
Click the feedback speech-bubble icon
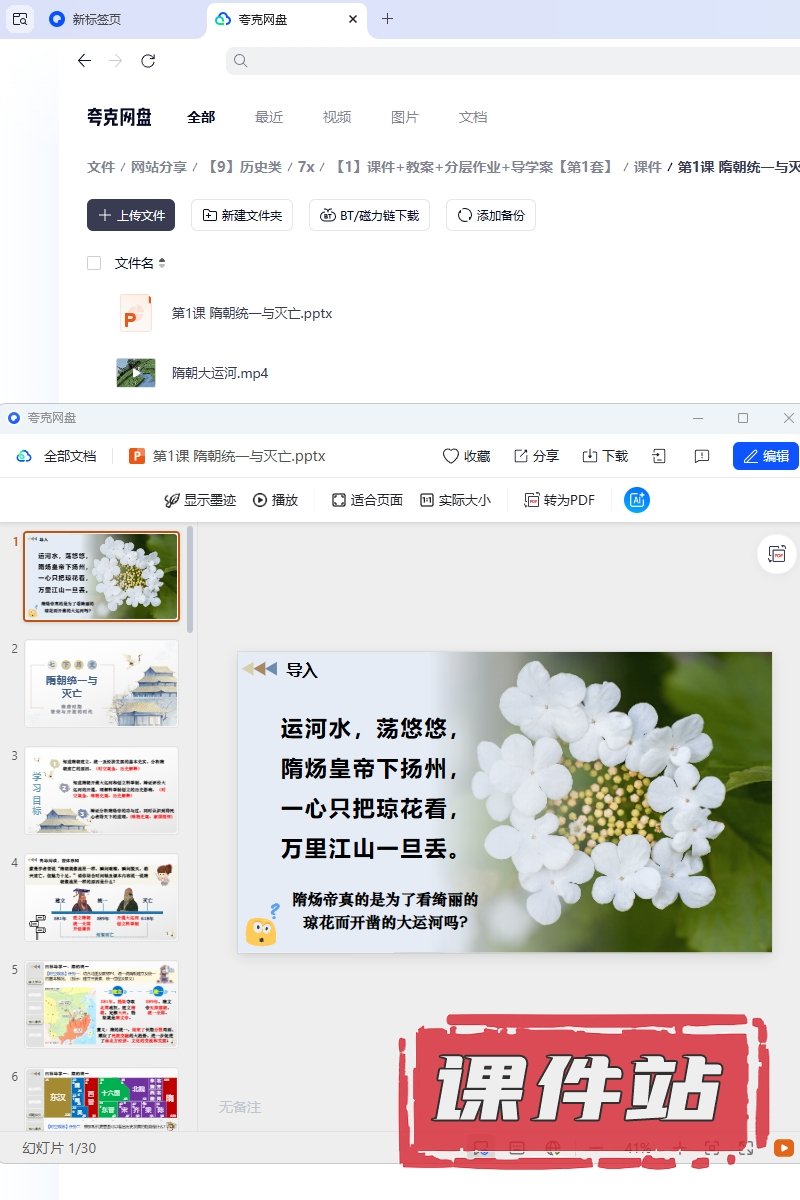[702, 456]
